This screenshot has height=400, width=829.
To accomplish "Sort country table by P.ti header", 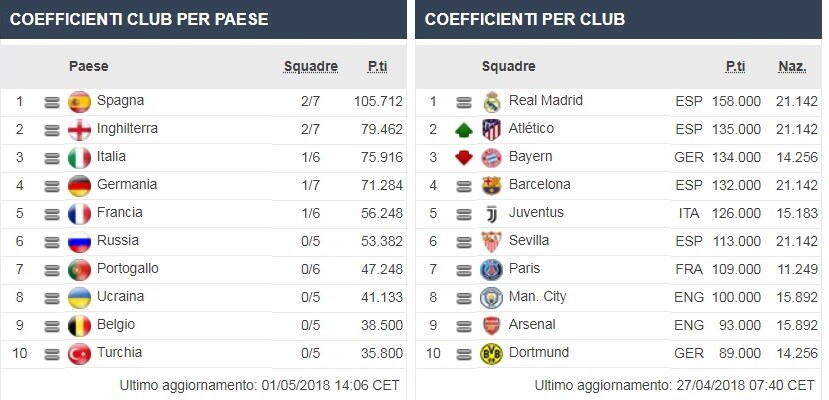I will (377, 67).
